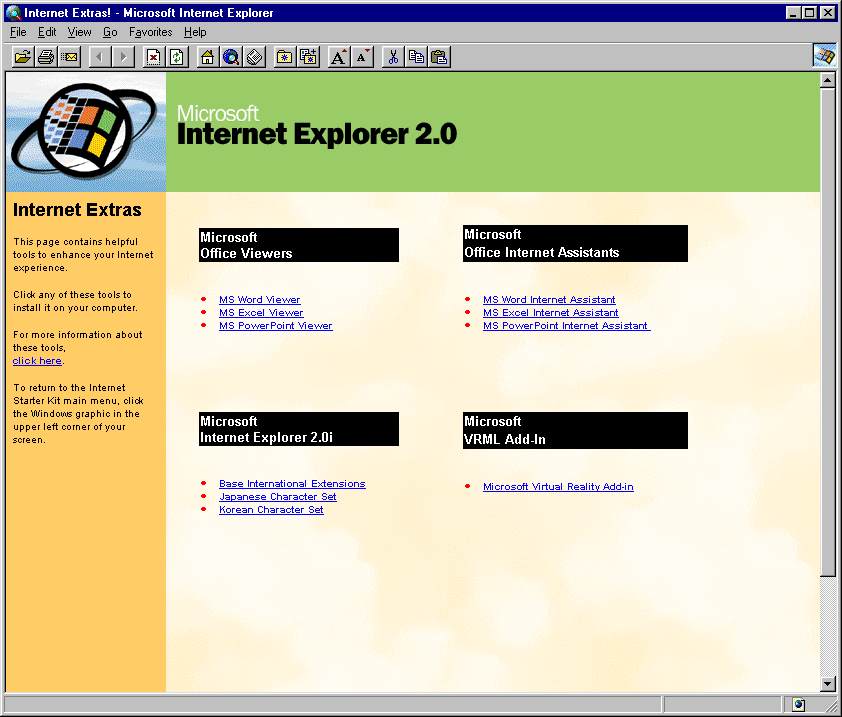The height and width of the screenshot is (717, 842).
Task: Install the MS Word Viewer
Action: click(x=259, y=300)
